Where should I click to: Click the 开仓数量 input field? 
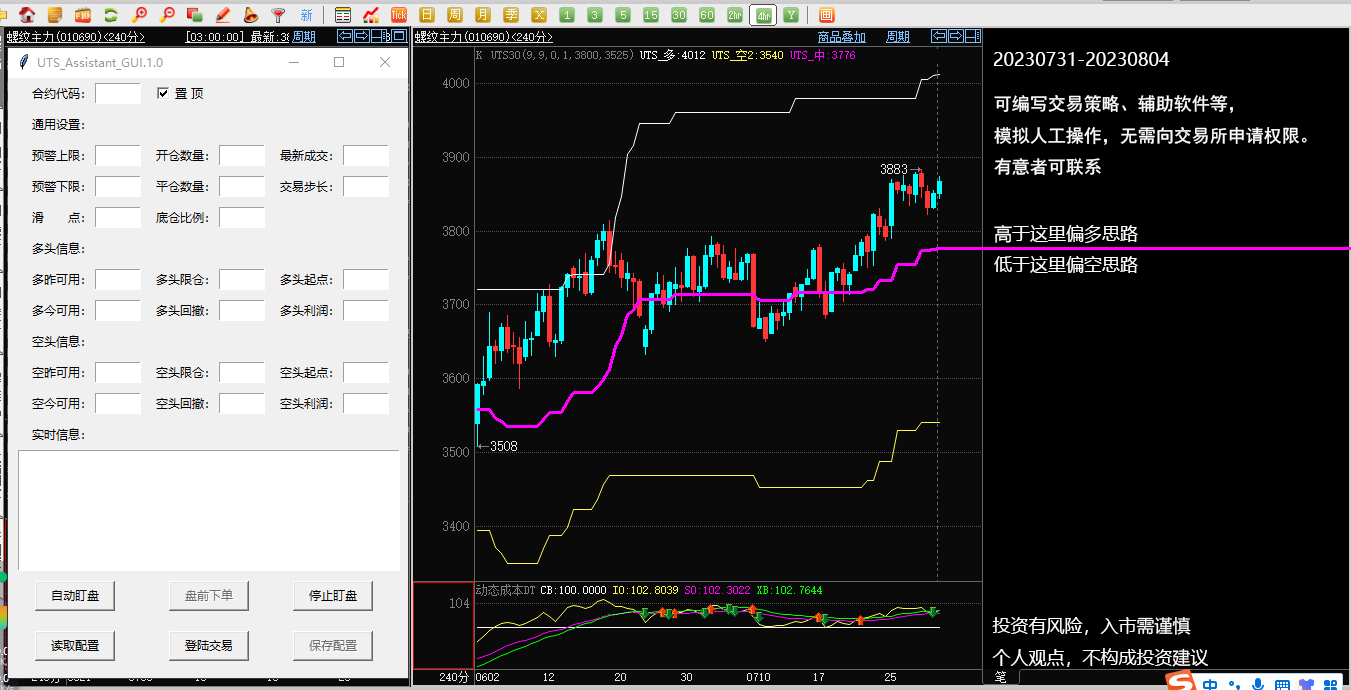(x=242, y=155)
